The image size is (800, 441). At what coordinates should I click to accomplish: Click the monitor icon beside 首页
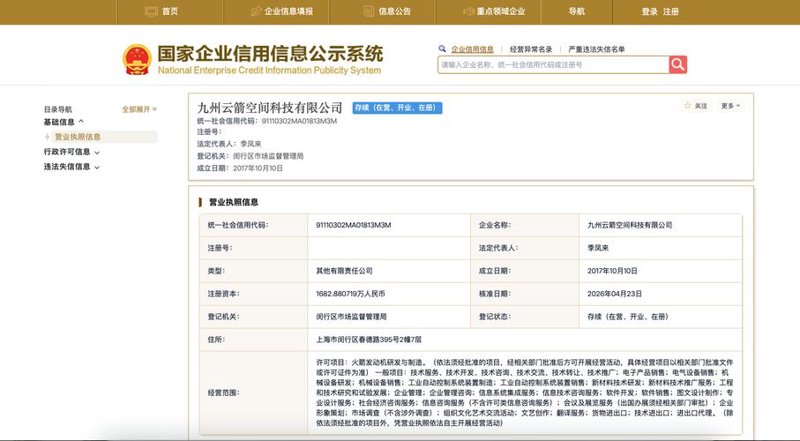coord(151,11)
